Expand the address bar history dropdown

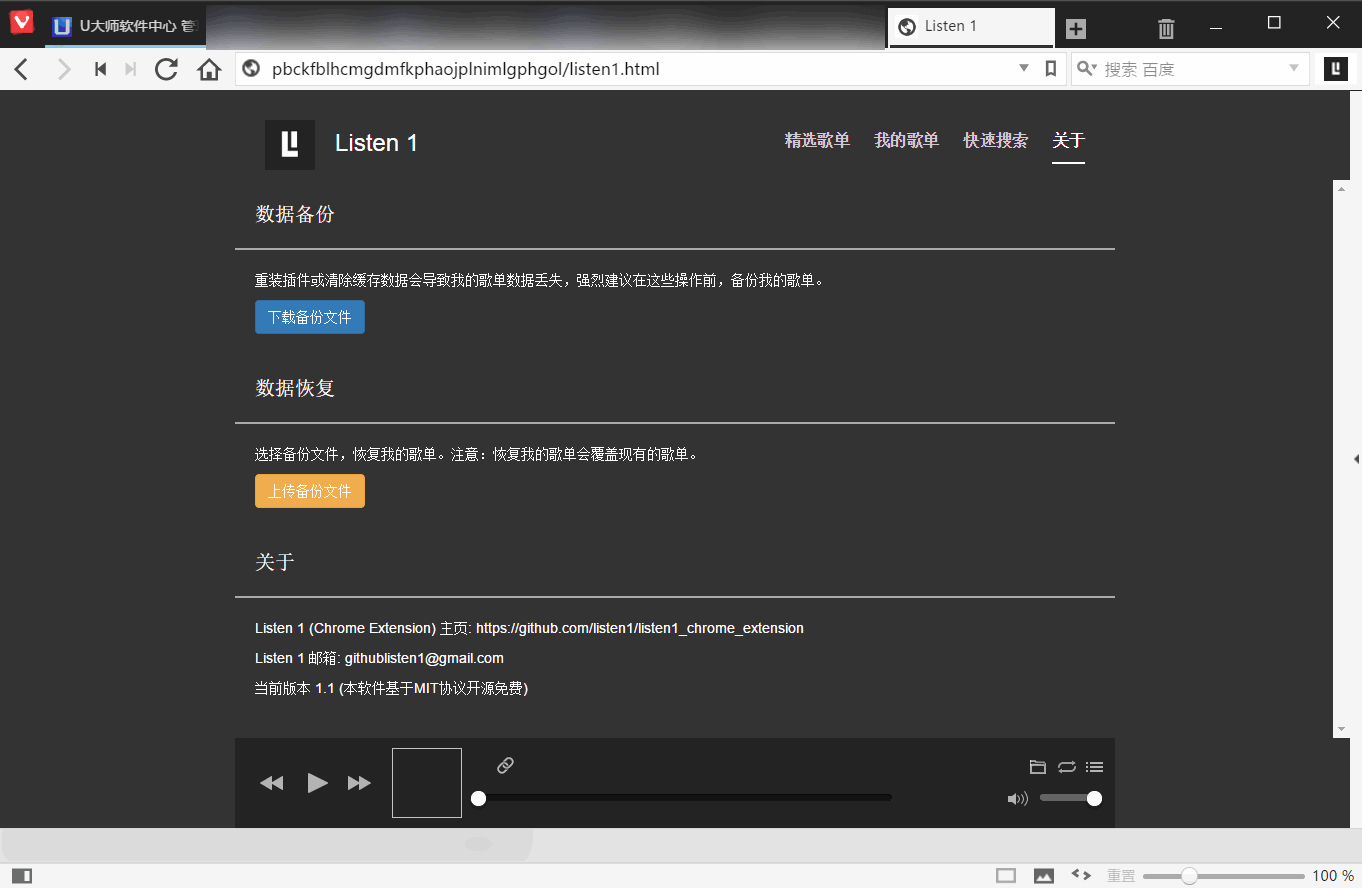(1024, 68)
